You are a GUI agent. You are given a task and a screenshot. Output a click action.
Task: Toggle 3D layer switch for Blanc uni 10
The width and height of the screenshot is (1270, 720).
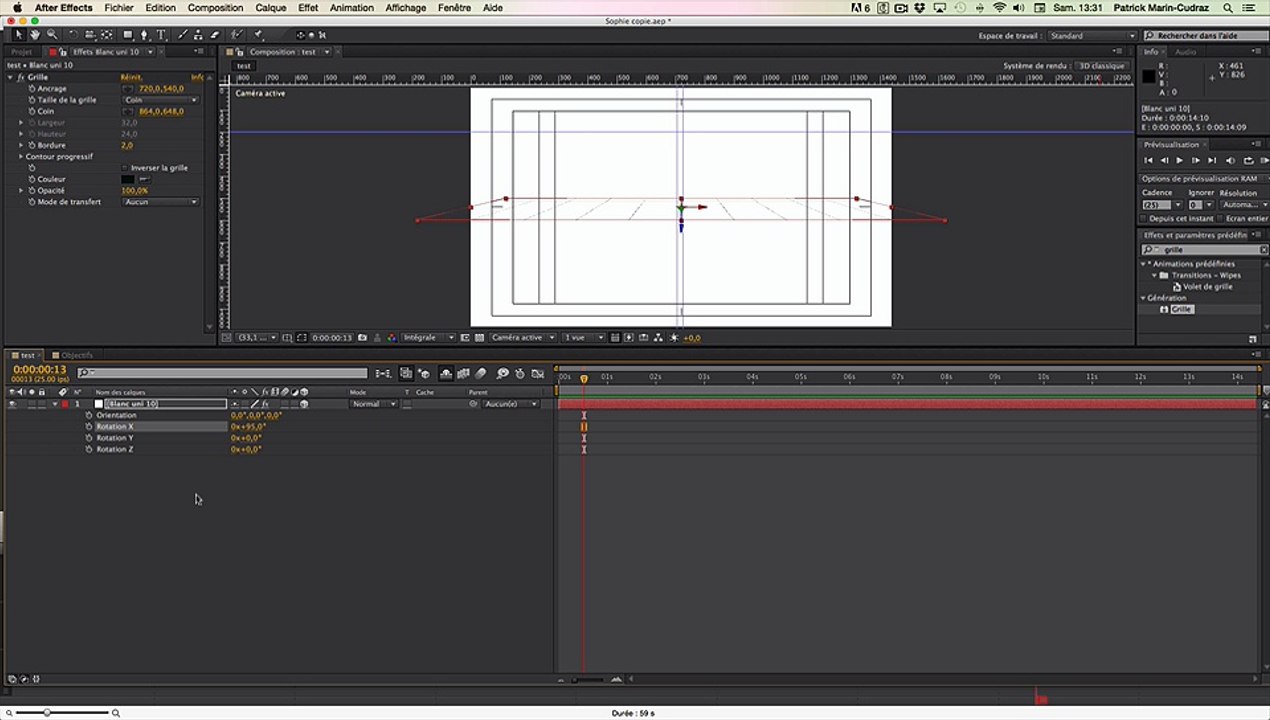point(304,404)
